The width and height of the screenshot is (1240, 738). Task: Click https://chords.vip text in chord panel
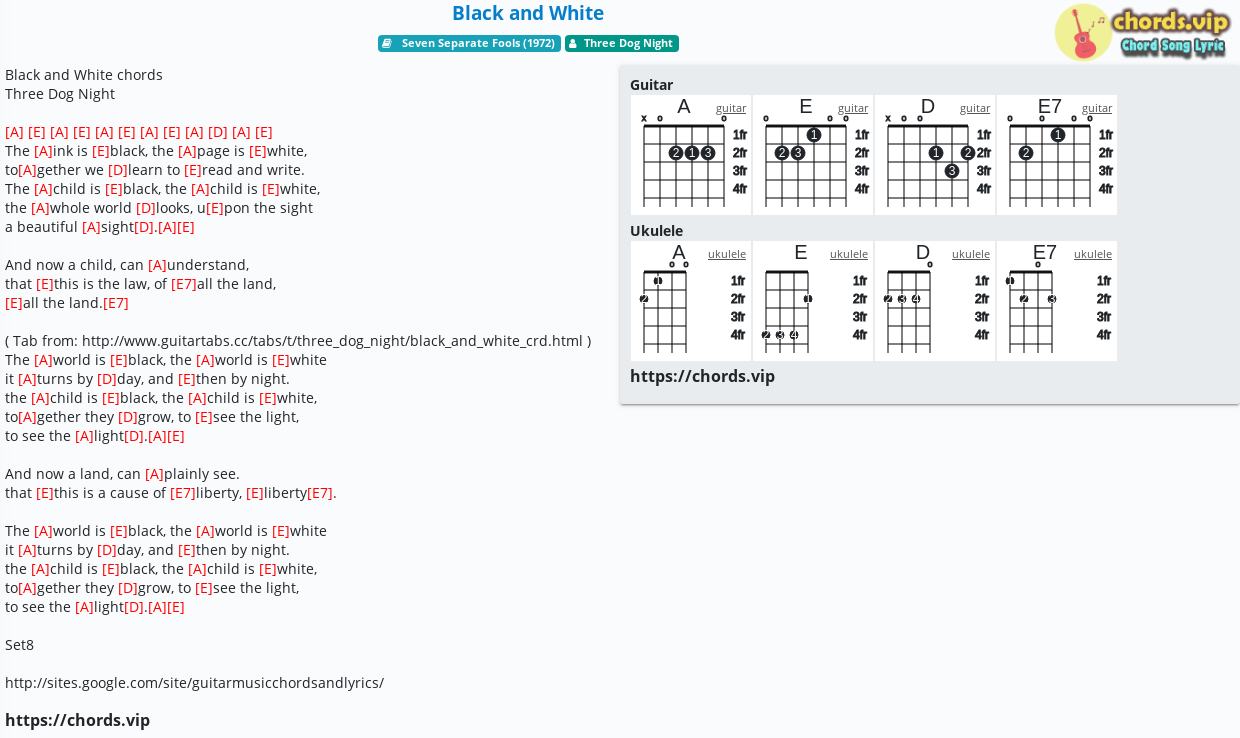pos(702,376)
